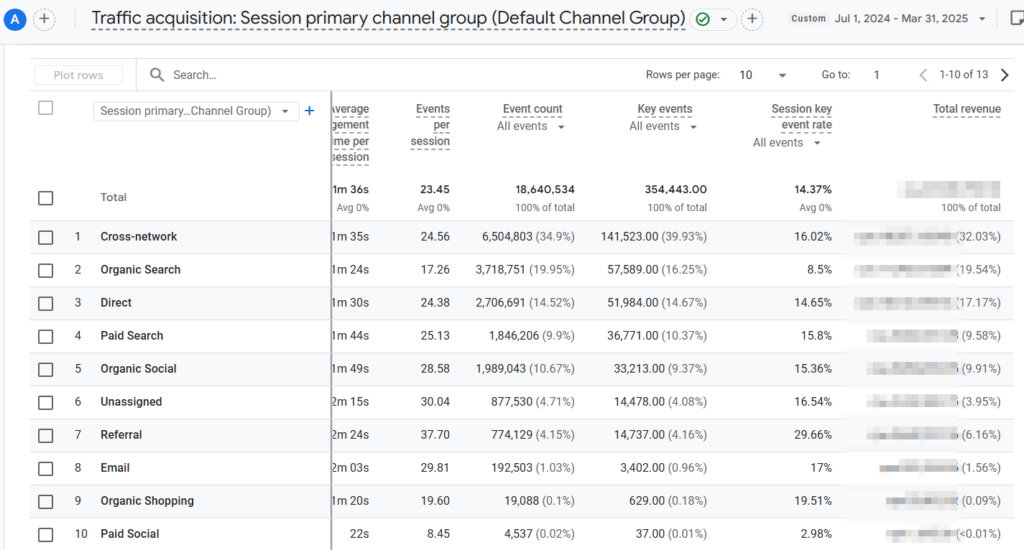
Task: Click the search magnifier icon
Action: click(x=157, y=75)
